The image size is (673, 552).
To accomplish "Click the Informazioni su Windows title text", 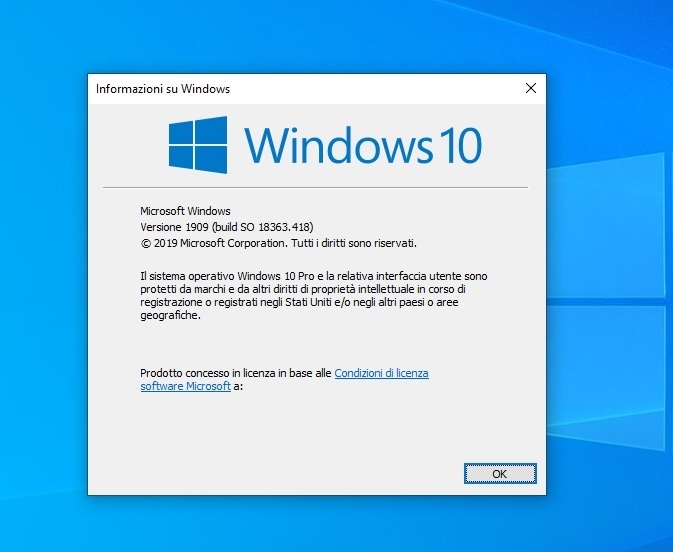I will (x=163, y=89).
